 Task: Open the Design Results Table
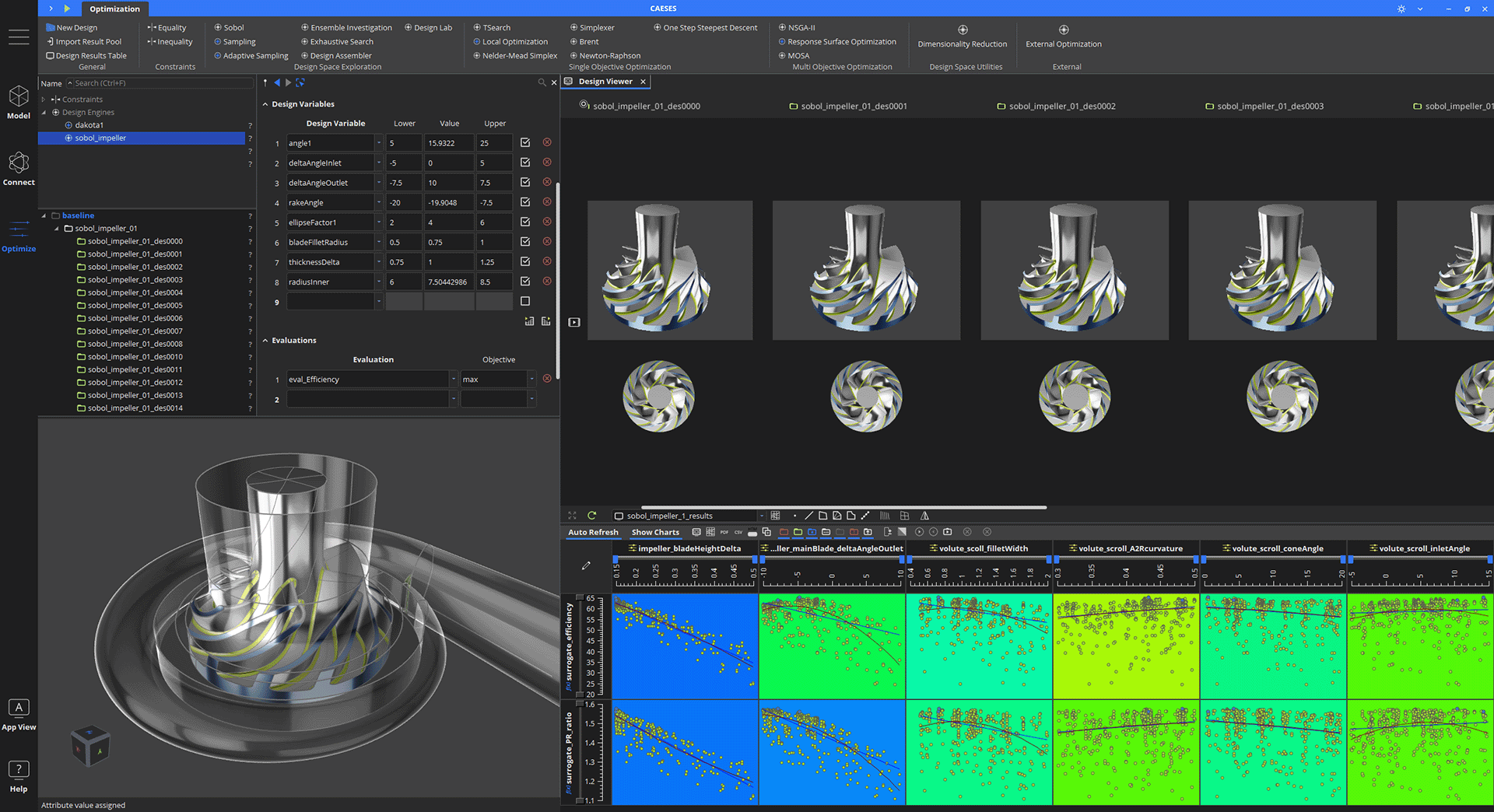coord(86,55)
